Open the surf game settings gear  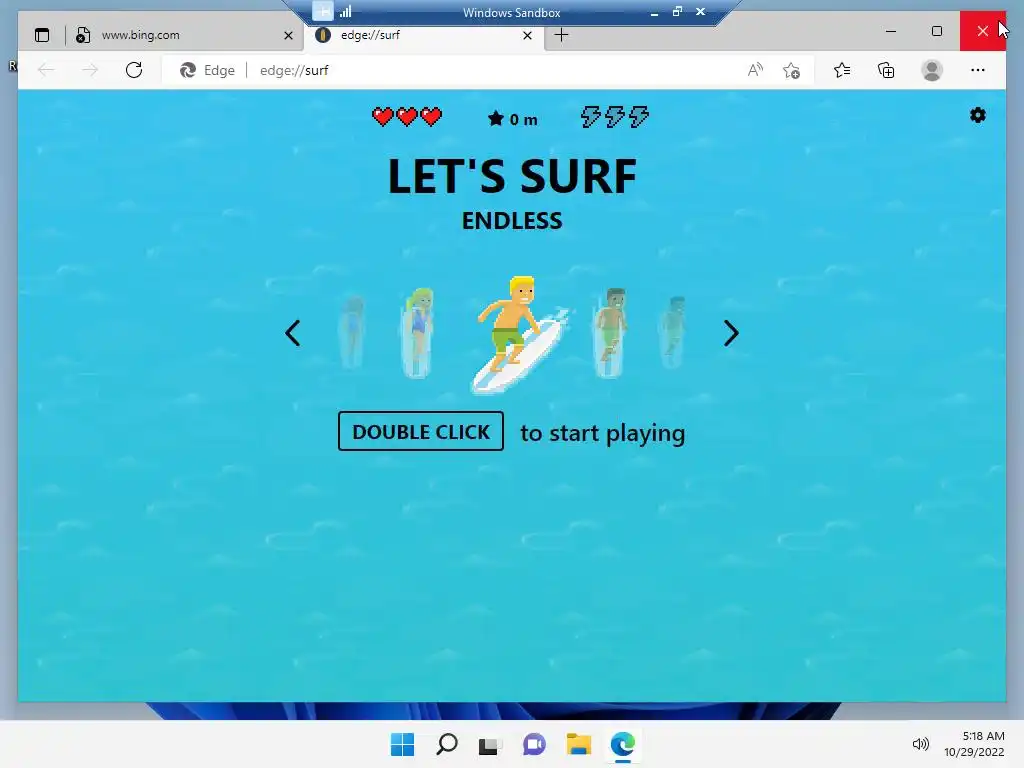[x=978, y=116]
